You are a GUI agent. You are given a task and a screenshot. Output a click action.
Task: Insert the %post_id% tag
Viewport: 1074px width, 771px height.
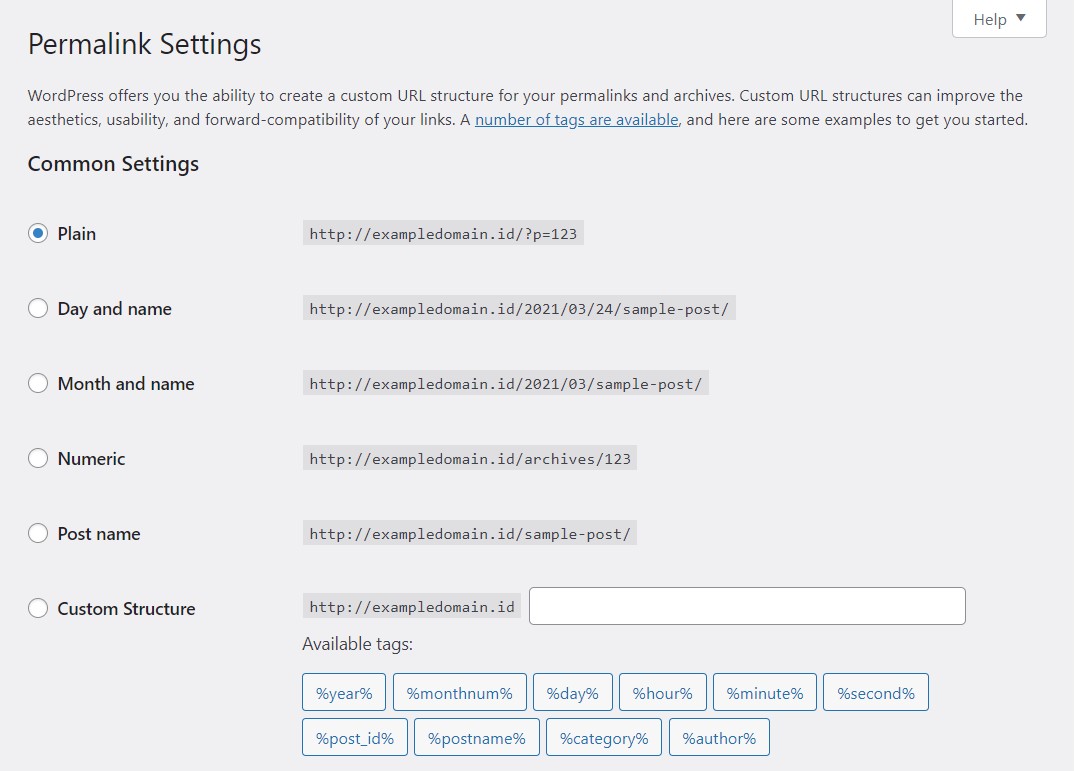pos(355,738)
